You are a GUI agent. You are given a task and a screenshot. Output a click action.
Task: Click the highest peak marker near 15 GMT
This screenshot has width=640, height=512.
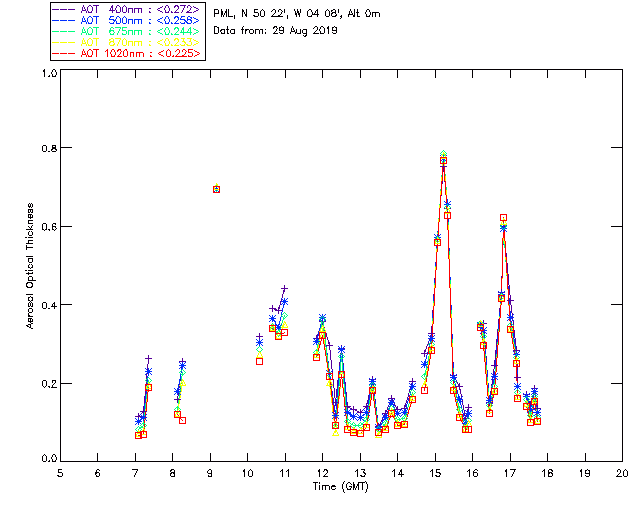pos(443,159)
